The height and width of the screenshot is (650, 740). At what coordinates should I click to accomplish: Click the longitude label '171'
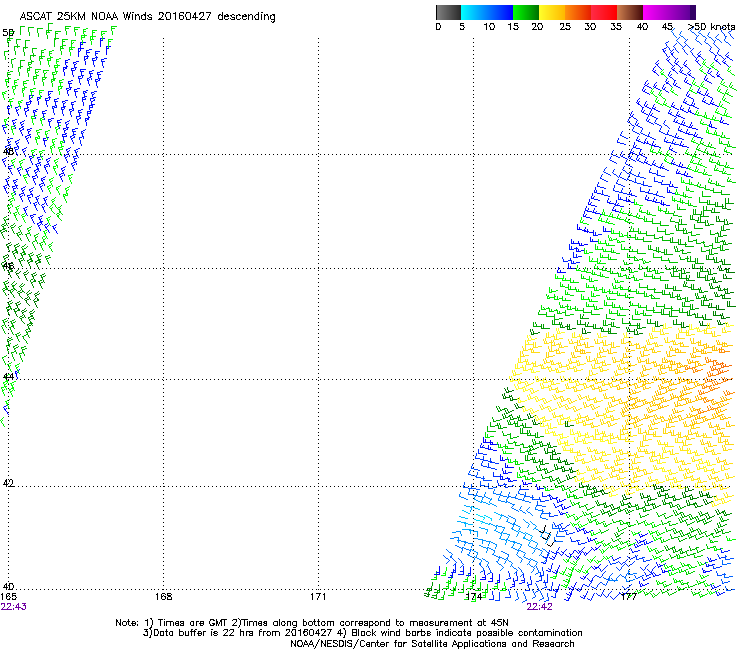click(x=318, y=597)
